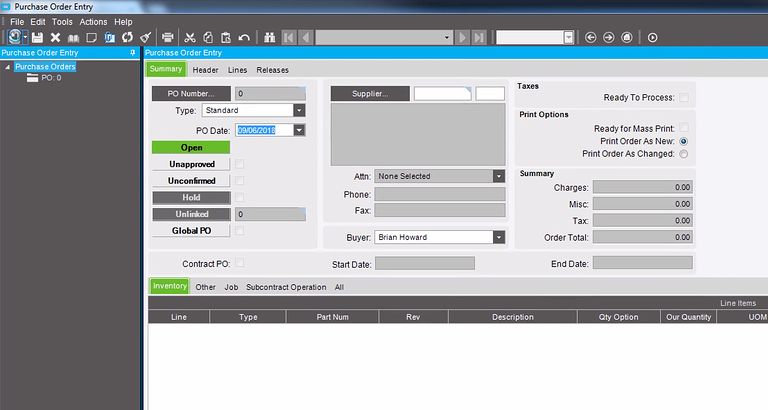Click the Refresh arrows toolbar icon

[x=127, y=37]
